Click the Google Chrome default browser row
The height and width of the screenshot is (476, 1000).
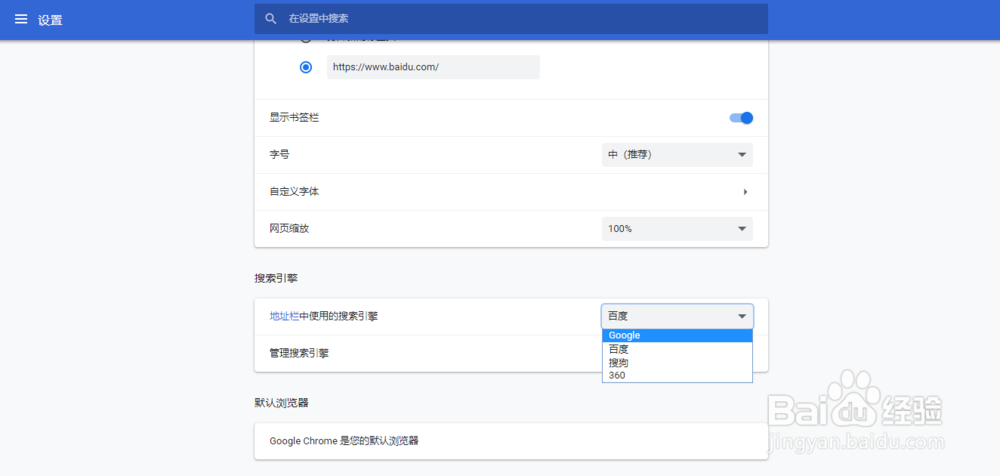coord(510,440)
